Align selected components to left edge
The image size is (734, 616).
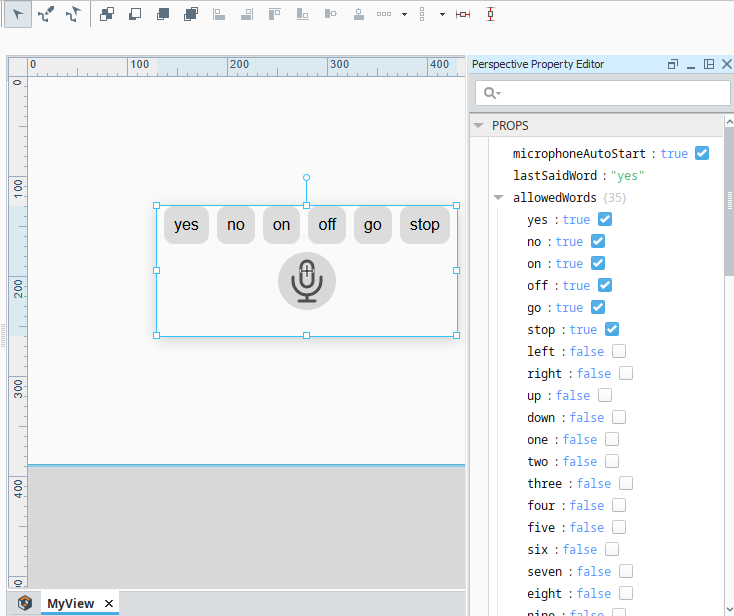click(x=219, y=14)
